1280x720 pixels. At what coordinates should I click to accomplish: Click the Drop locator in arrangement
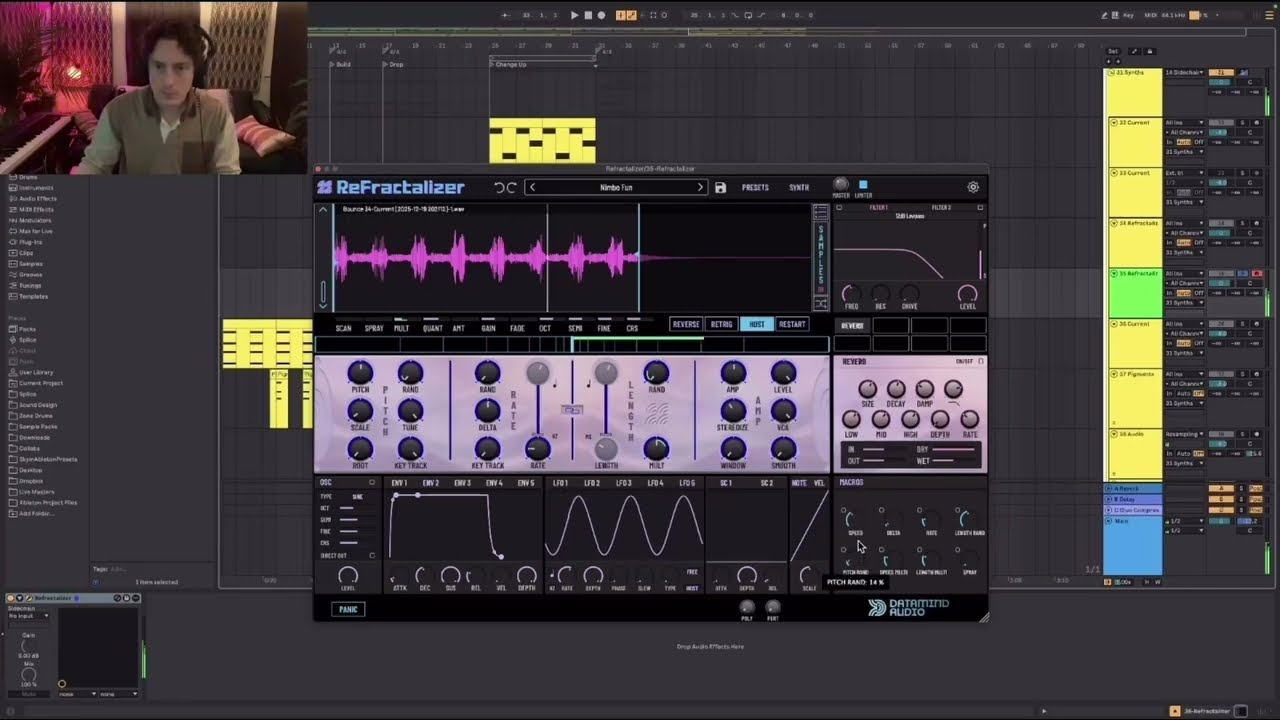[393, 64]
